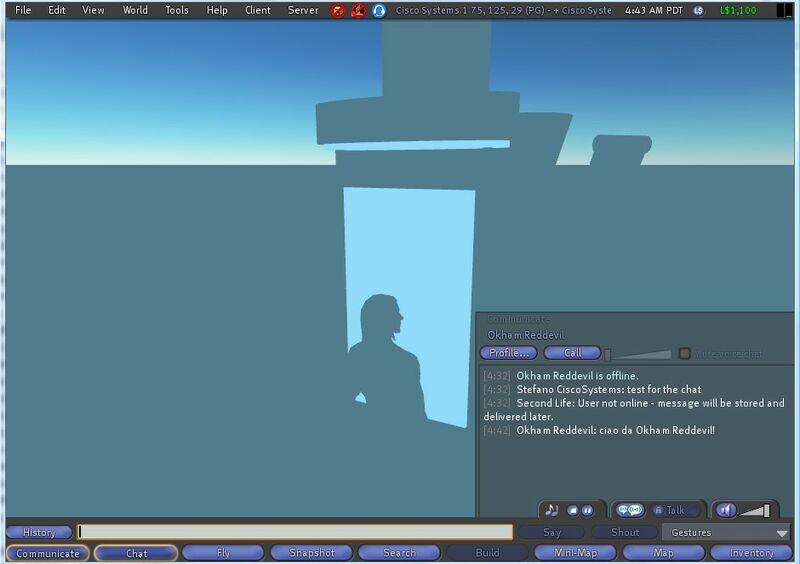Open the Tools menu

tap(177, 10)
